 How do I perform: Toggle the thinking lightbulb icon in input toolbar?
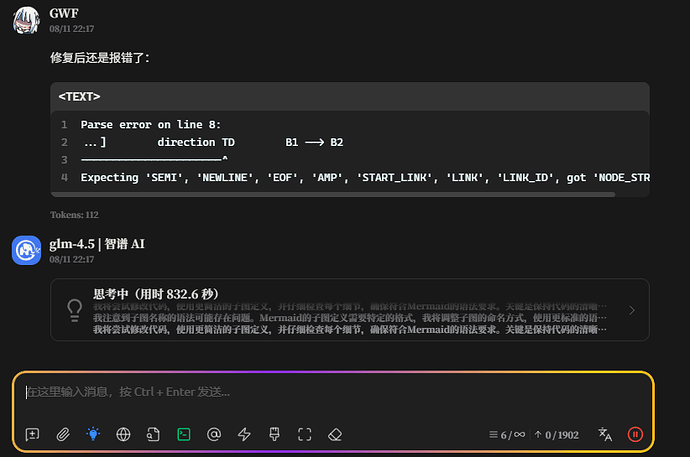coord(93,435)
